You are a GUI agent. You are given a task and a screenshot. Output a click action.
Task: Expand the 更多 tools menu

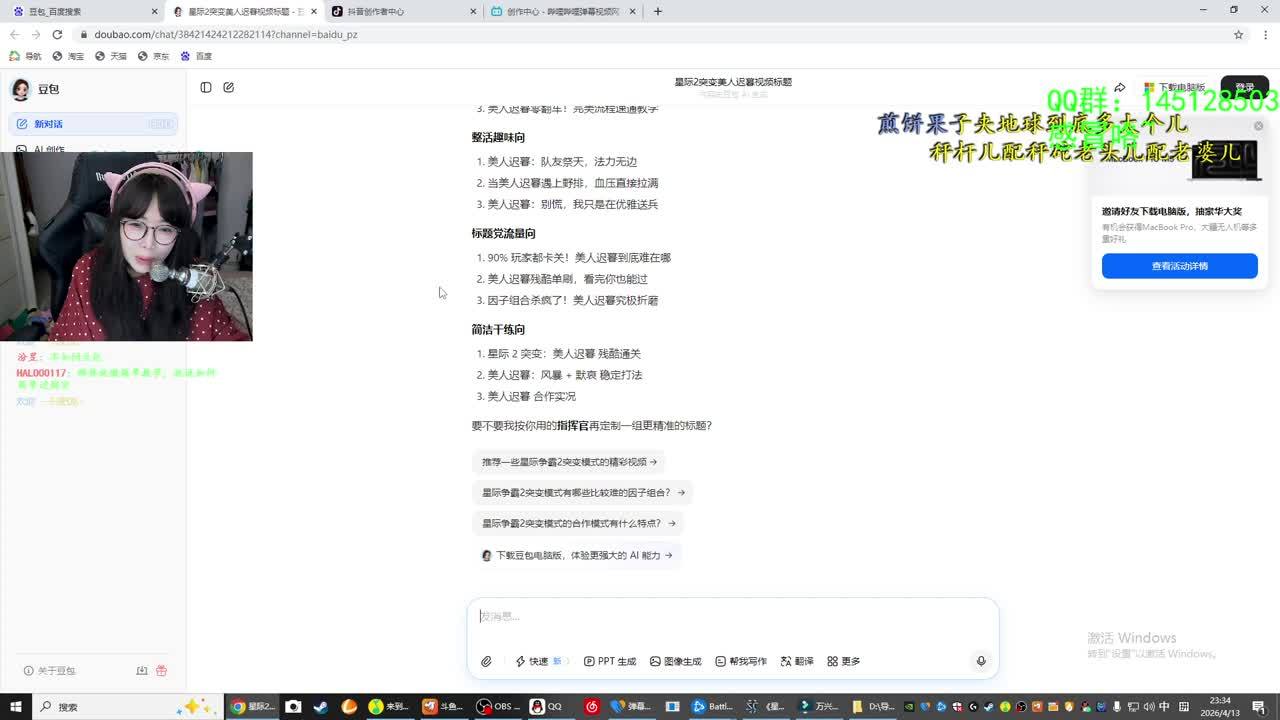click(843, 661)
